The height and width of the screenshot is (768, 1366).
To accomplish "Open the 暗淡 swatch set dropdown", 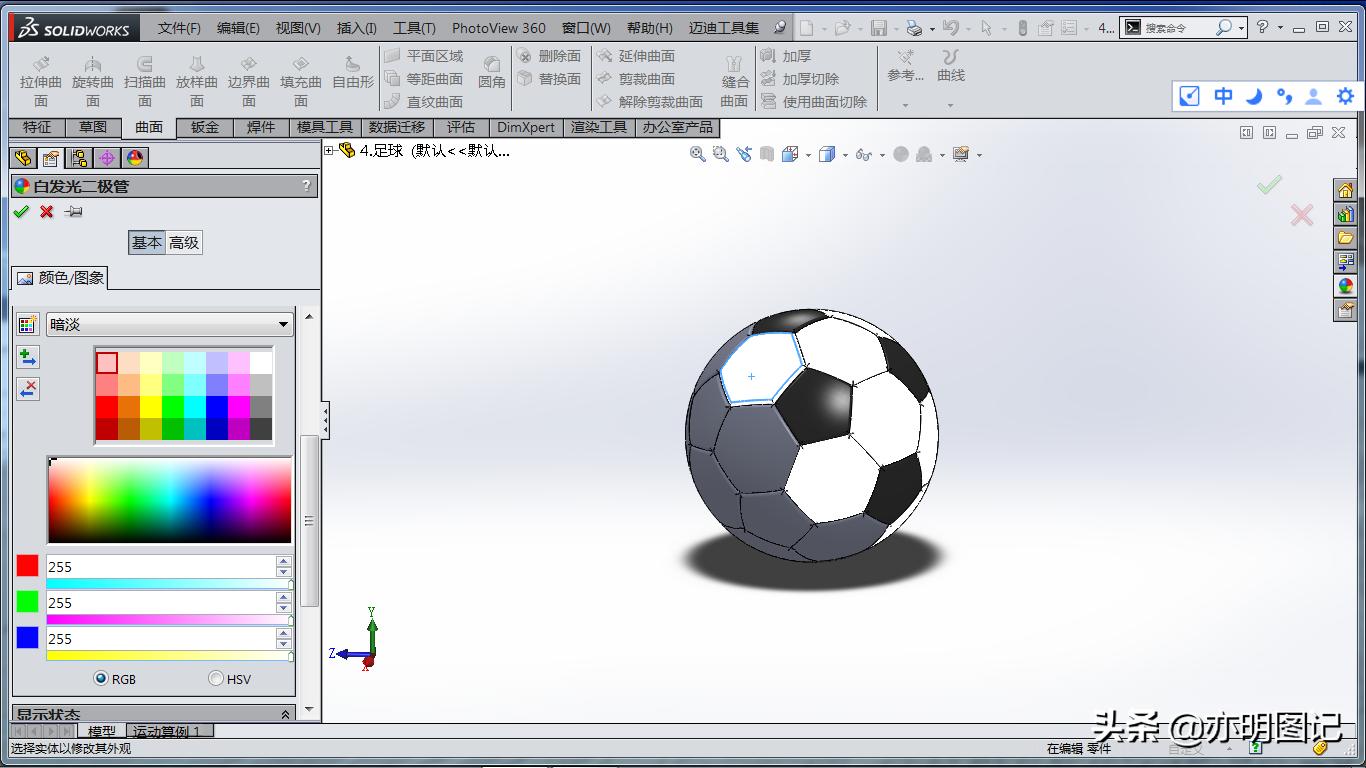I will [x=283, y=324].
